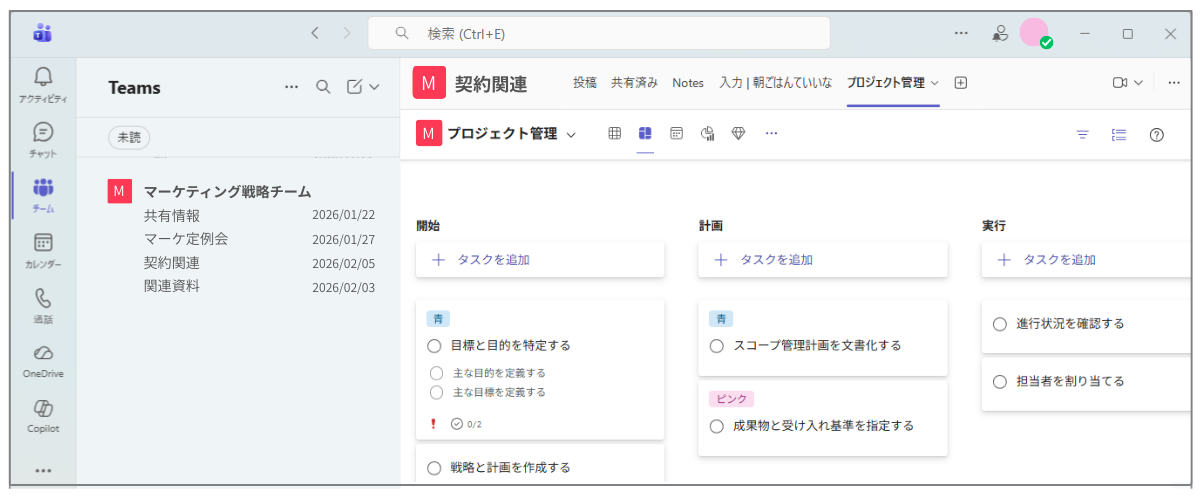Viewport: 1200px width, 500px height.
Task: Select the Teams (チーム) sidebar icon
Action: 43,195
